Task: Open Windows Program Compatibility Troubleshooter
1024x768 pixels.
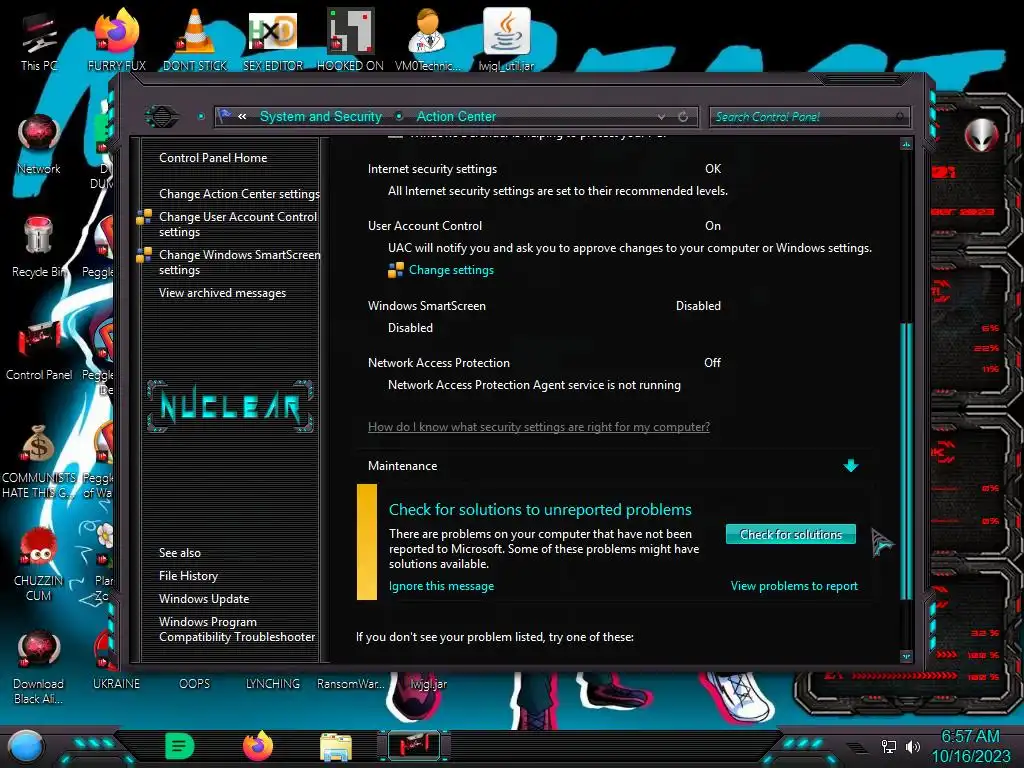Action: point(236,630)
